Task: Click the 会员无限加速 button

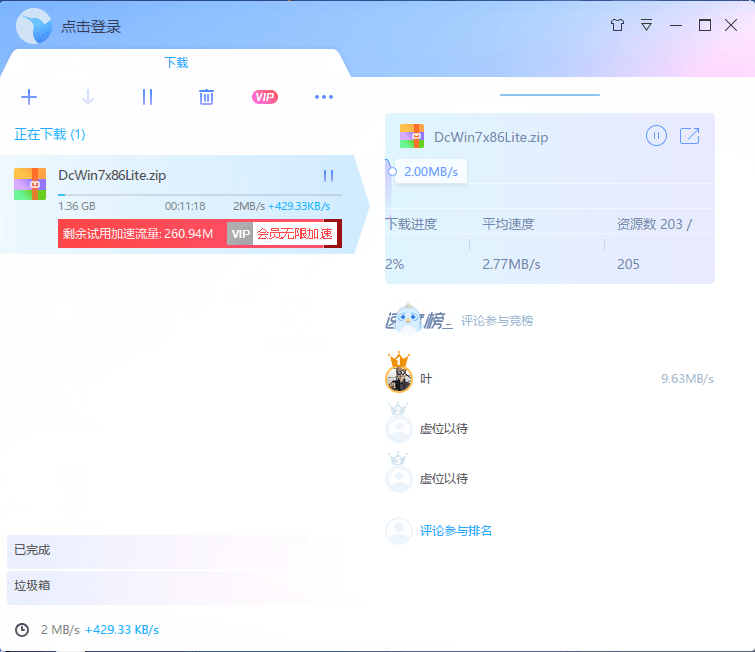Action: click(293, 234)
